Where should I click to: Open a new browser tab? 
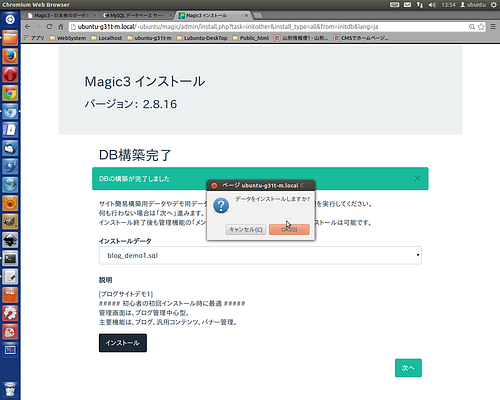click(258, 15)
